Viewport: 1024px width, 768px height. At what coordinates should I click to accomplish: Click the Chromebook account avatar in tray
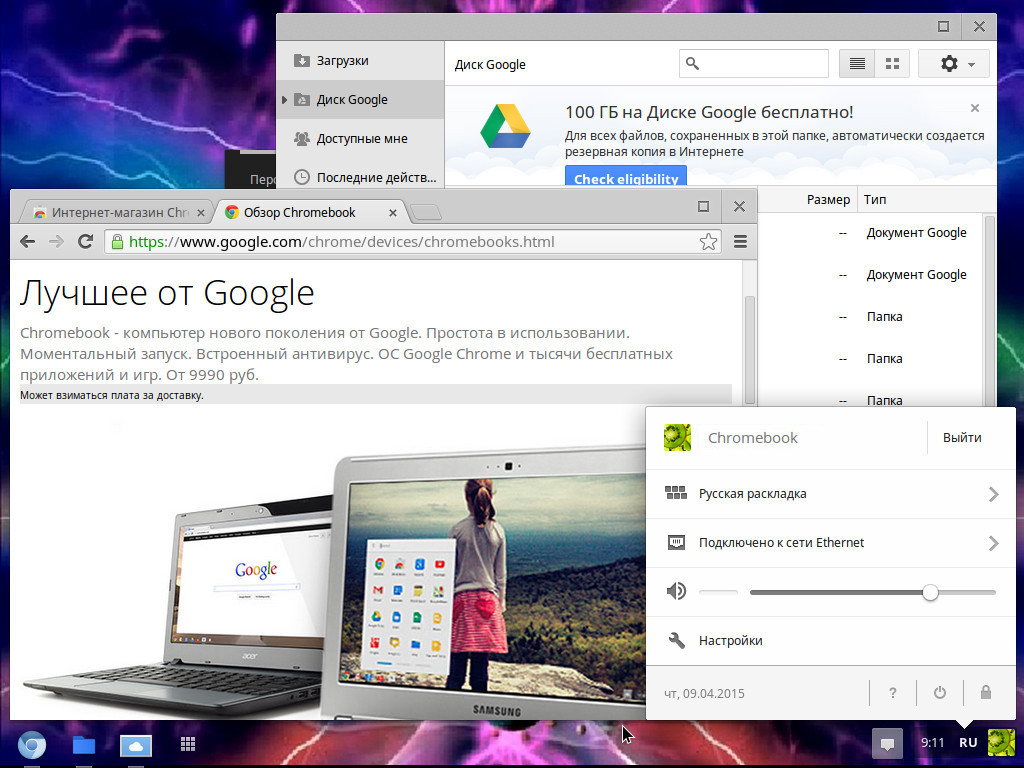tap(677, 438)
